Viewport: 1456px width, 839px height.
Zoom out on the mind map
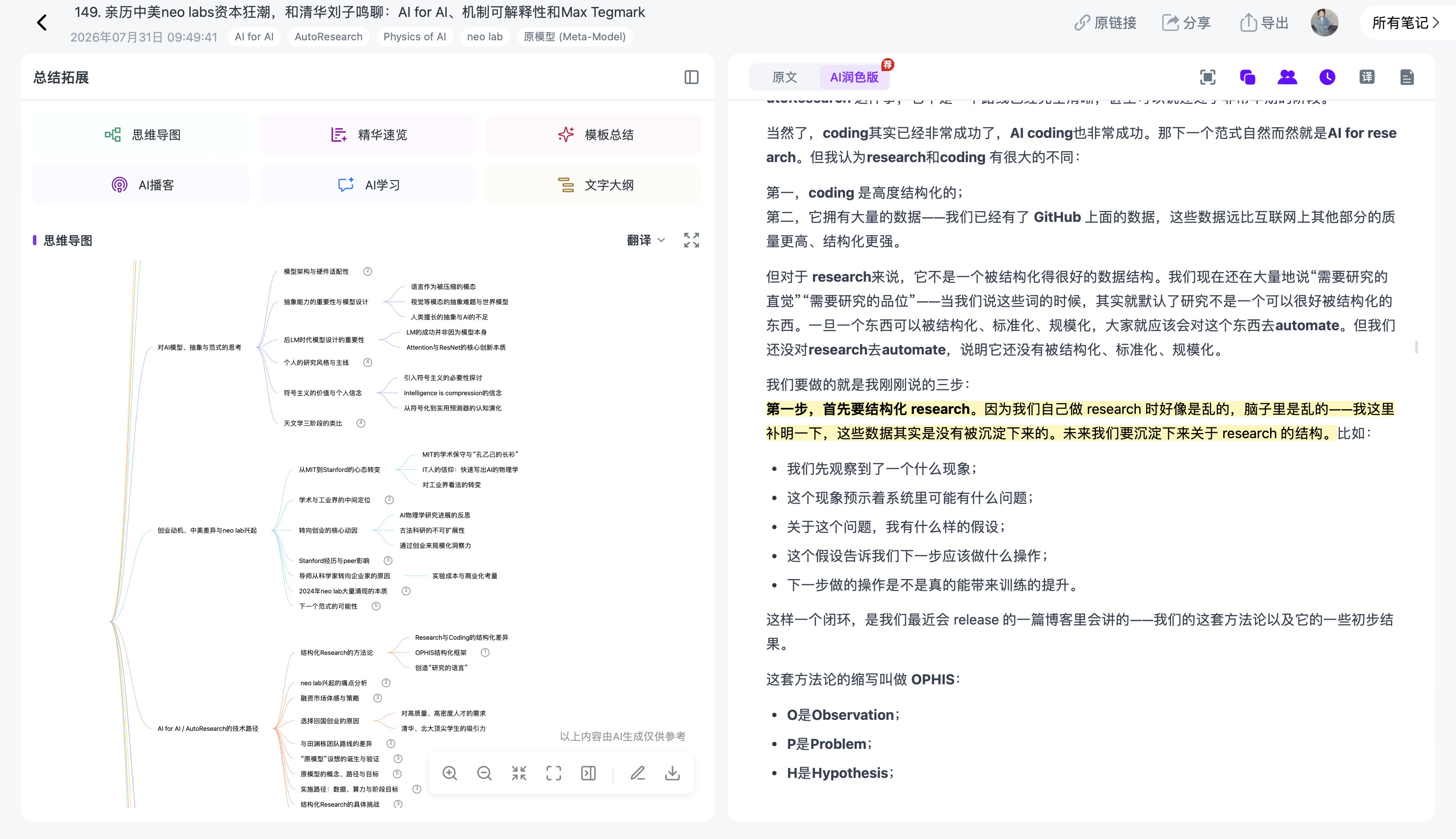click(x=484, y=773)
